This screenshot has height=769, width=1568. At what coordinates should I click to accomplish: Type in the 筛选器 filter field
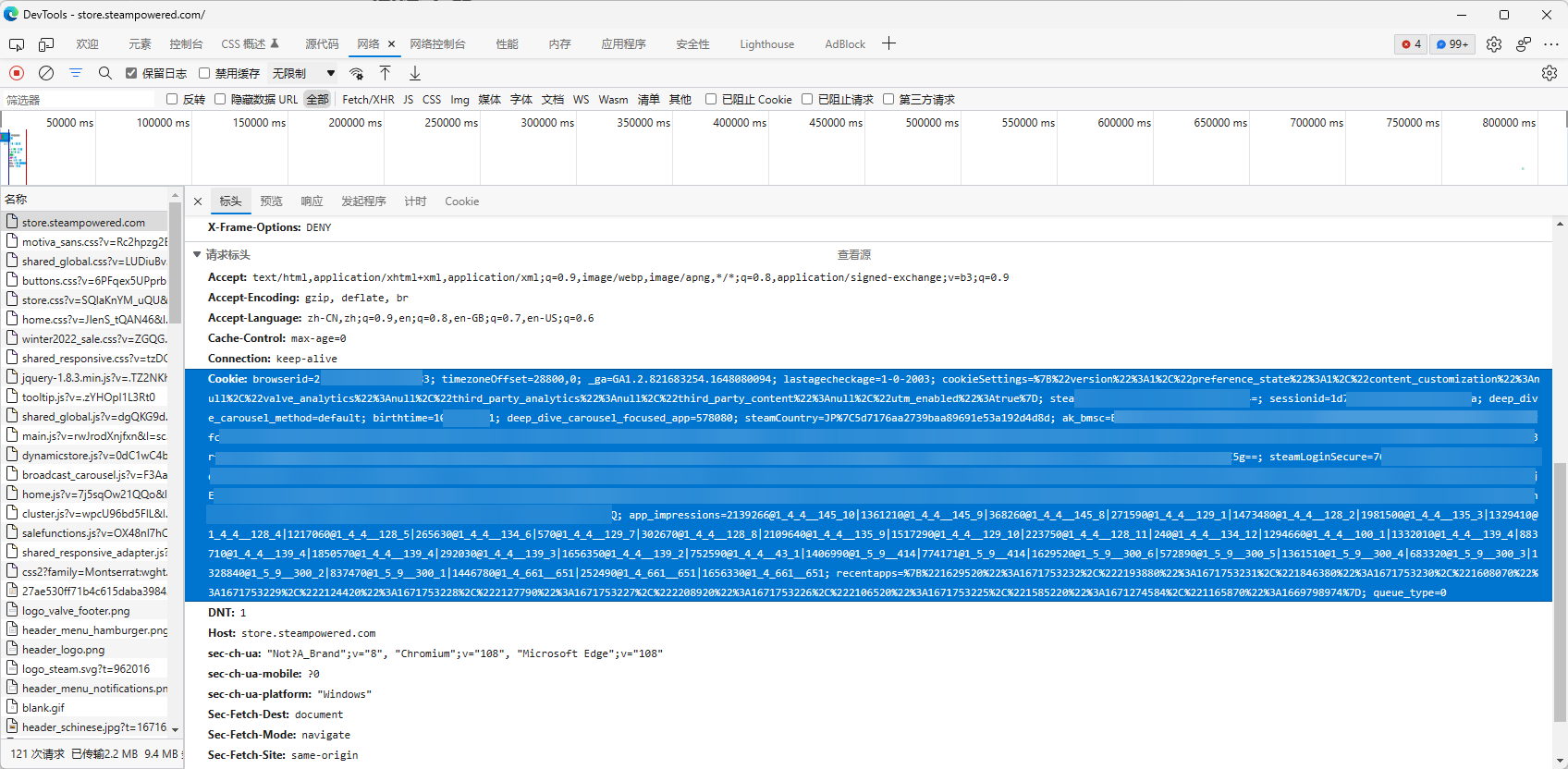point(79,100)
